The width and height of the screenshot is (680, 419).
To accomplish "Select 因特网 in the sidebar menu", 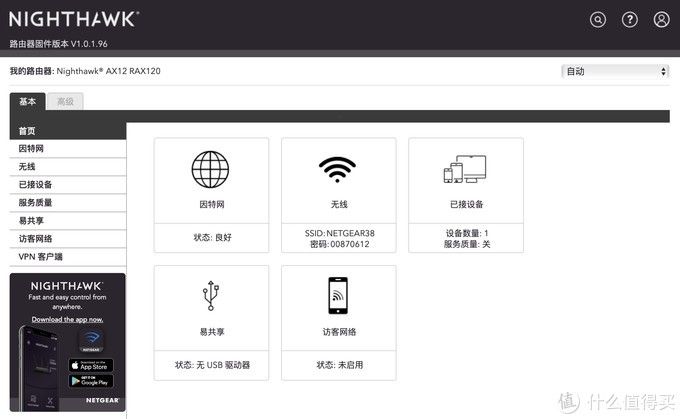I will click(x=68, y=149).
